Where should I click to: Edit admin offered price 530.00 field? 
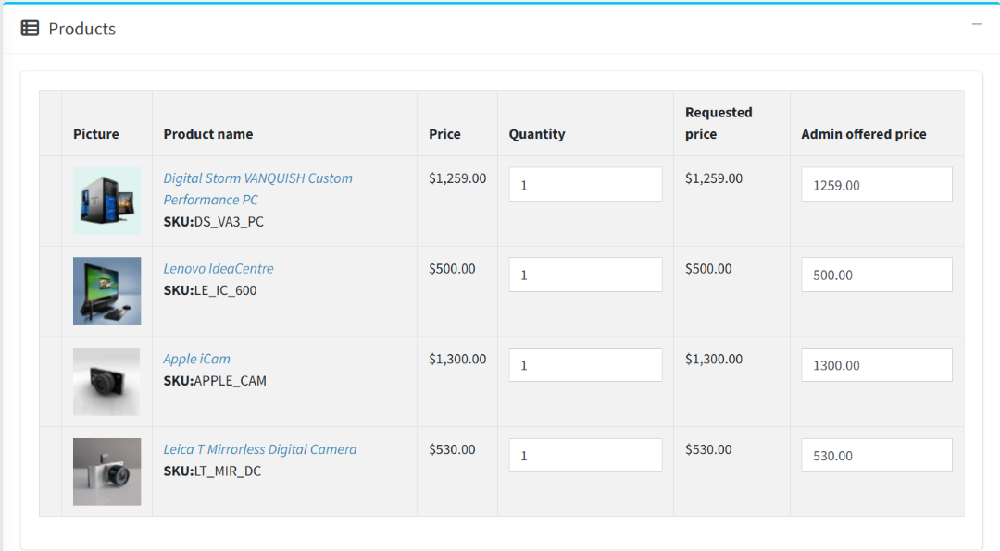(876, 455)
